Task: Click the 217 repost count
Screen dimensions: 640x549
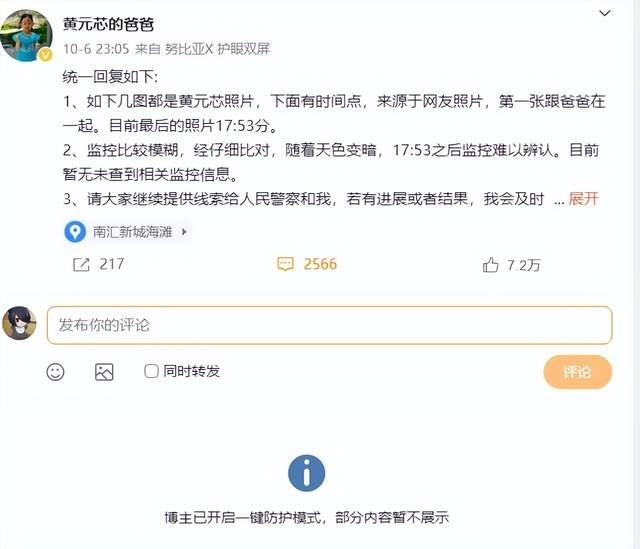Action: [x=111, y=264]
